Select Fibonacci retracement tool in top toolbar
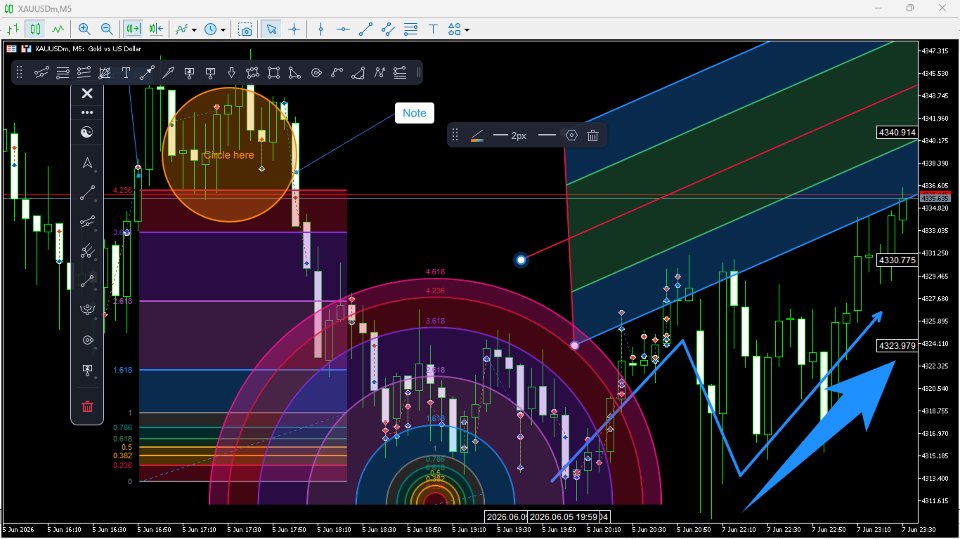The image size is (960, 539). tap(411, 29)
